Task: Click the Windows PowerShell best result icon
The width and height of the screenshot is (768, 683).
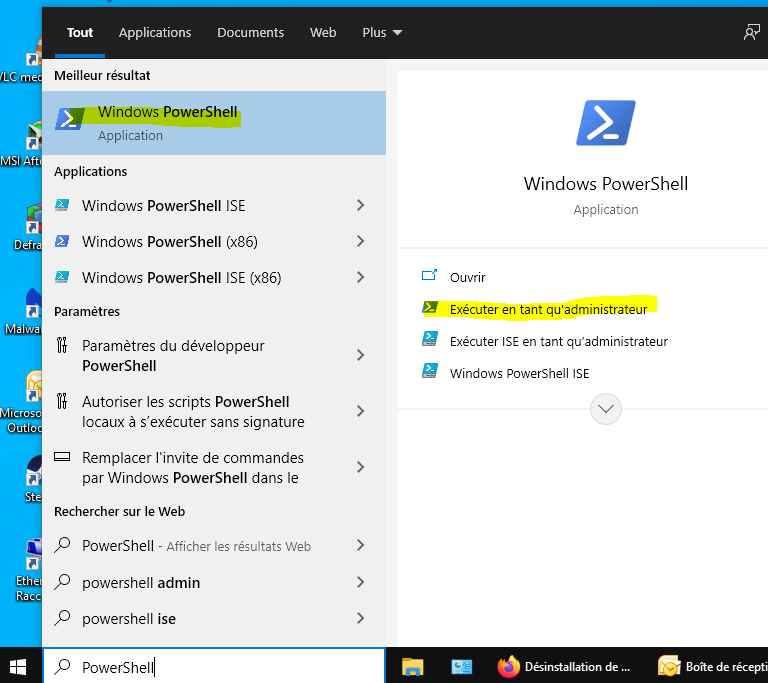Action: [x=69, y=119]
